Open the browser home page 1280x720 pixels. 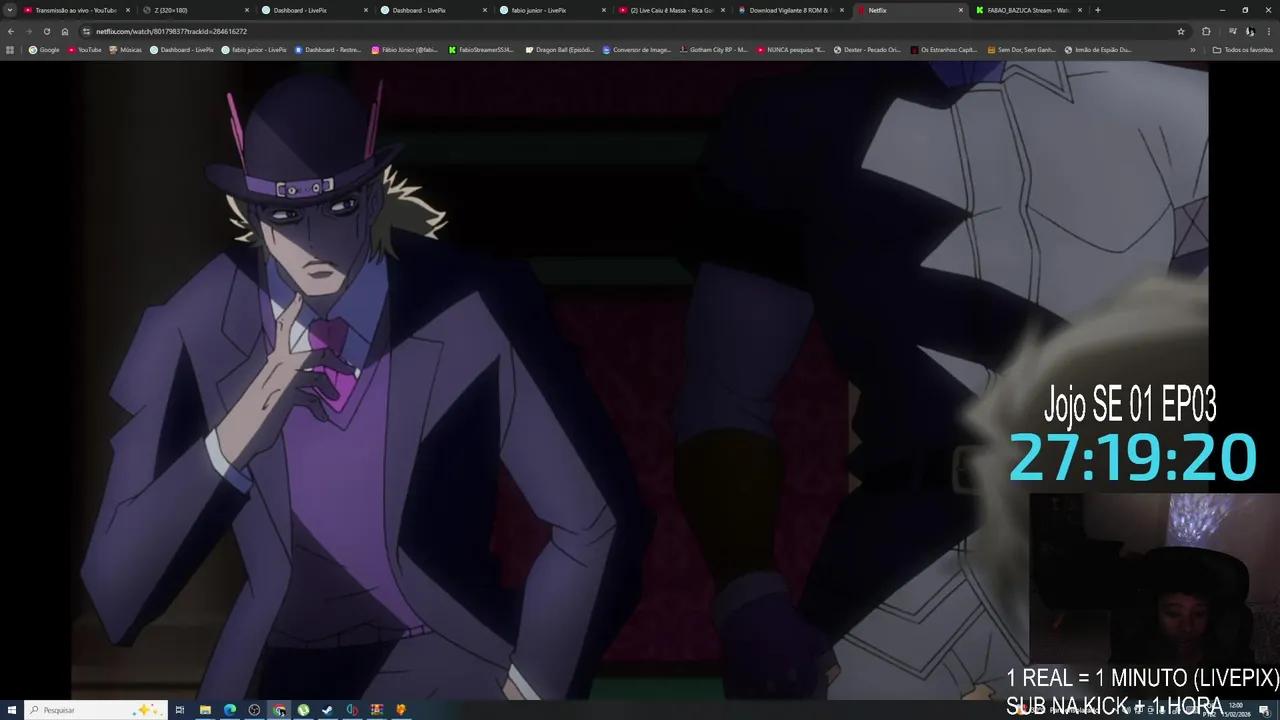[65, 31]
